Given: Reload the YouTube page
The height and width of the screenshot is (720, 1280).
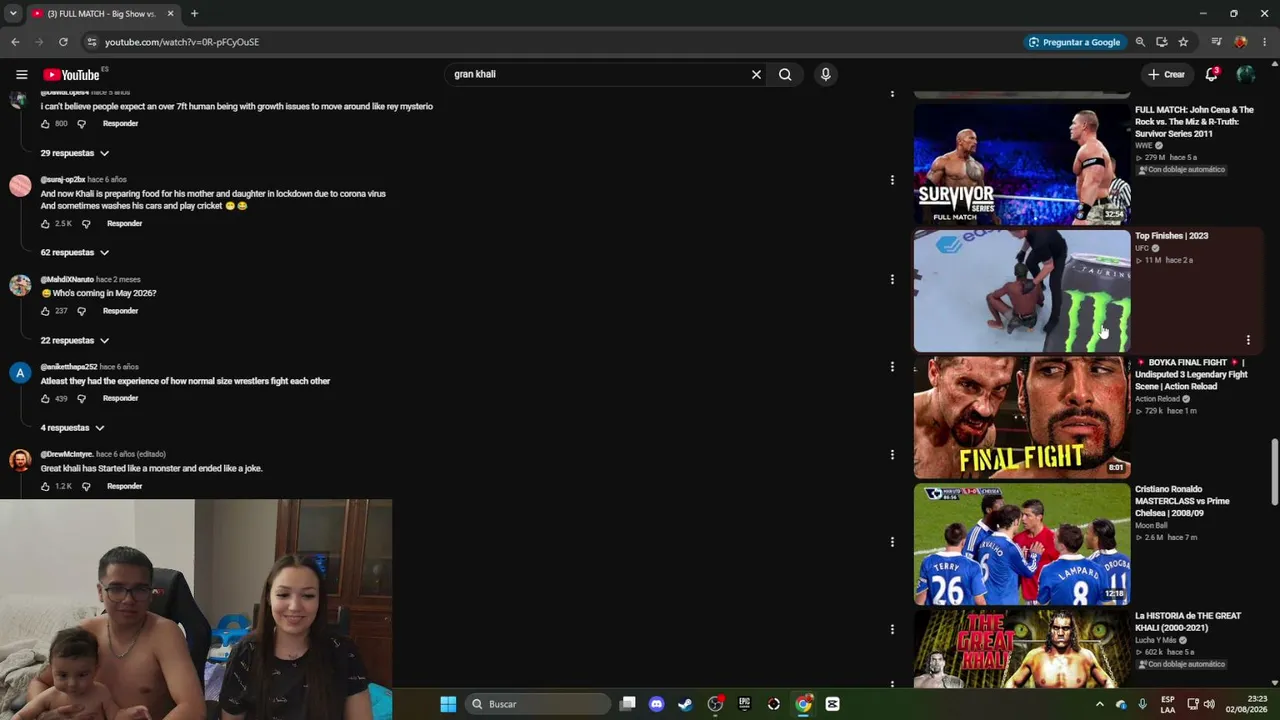Looking at the screenshot, I should coord(63,42).
